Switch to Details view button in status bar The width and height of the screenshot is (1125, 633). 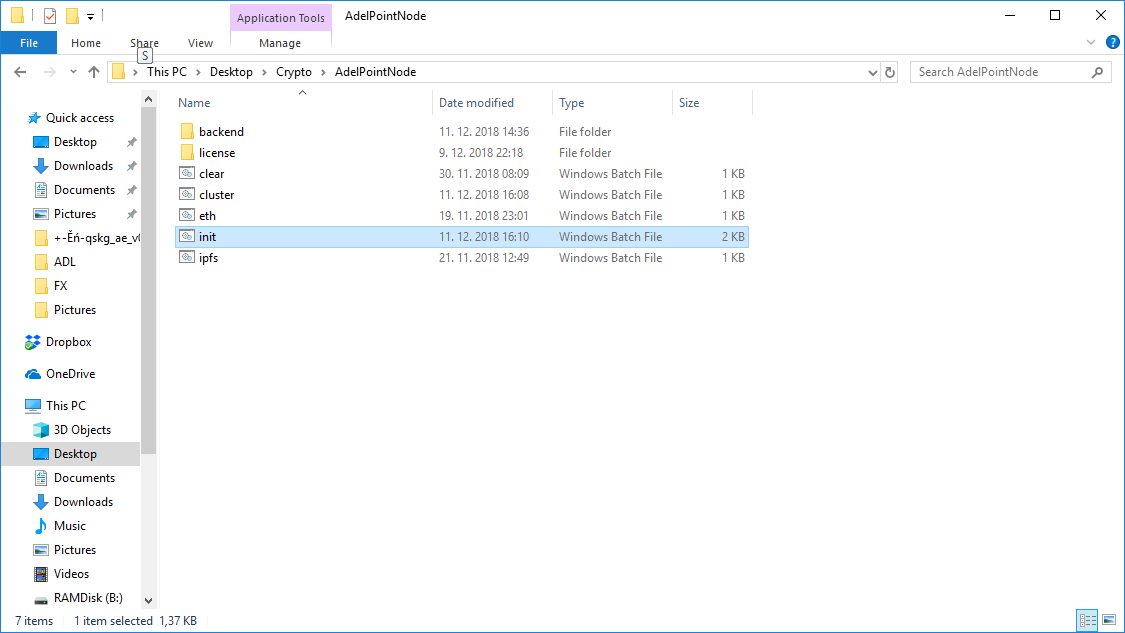(1087, 620)
